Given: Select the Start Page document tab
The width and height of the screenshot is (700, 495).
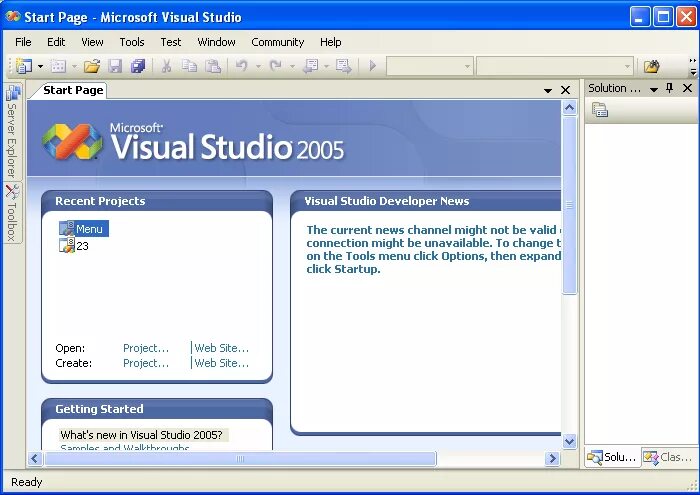Looking at the screenshot, I should click(x=73, y=90).
